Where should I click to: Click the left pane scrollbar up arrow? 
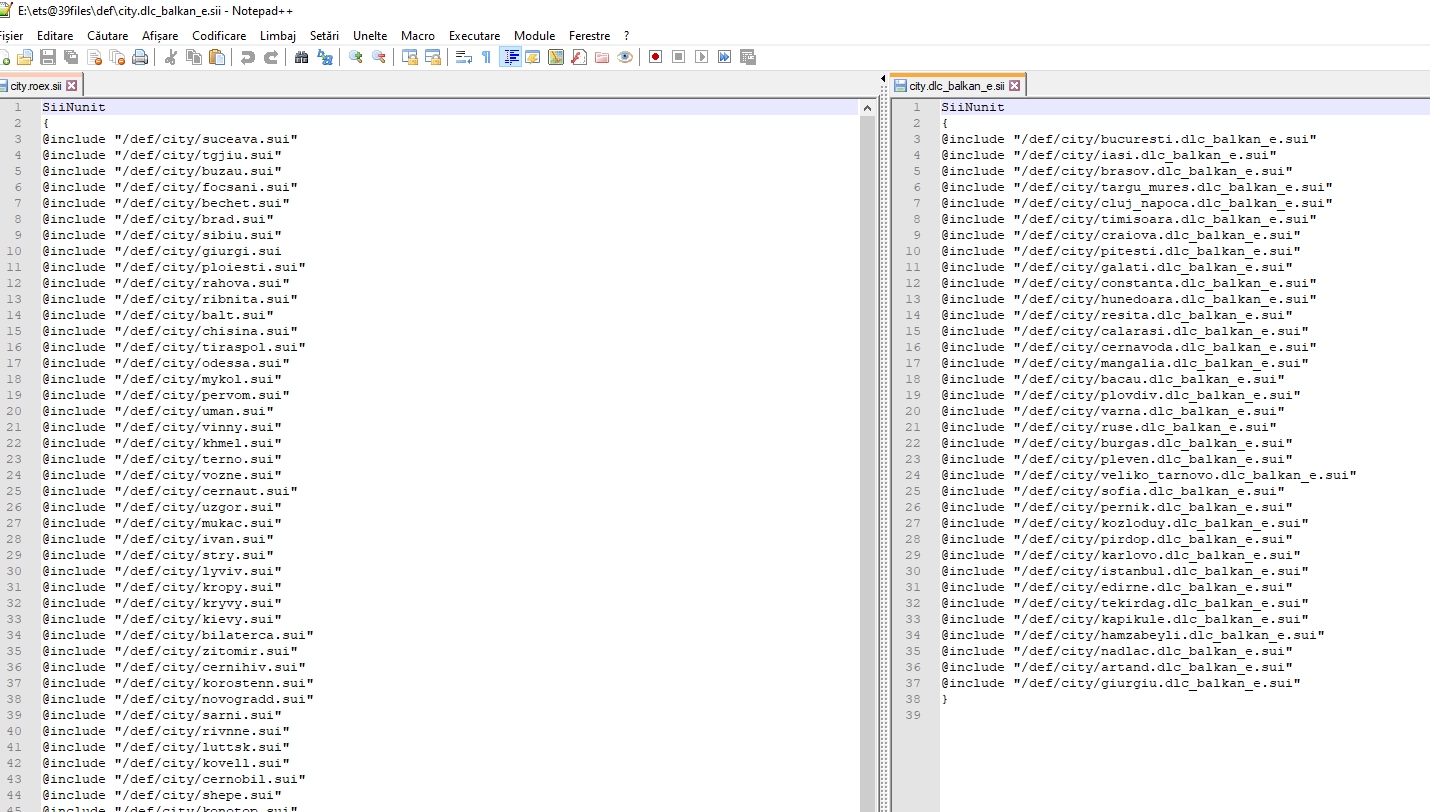pos(867,107)
